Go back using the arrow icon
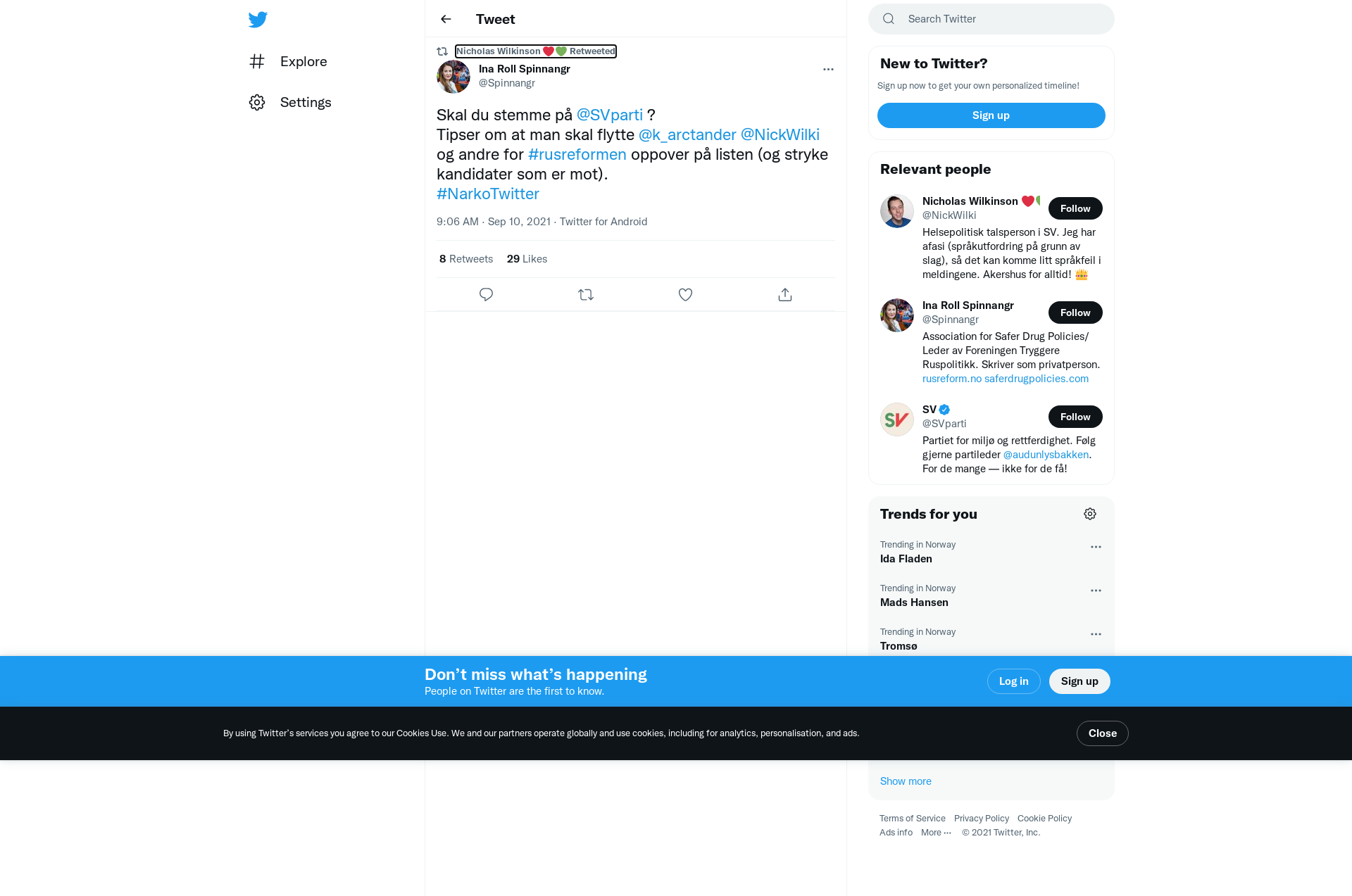This screenshot has height=896, width=1352. click(446, 19)
